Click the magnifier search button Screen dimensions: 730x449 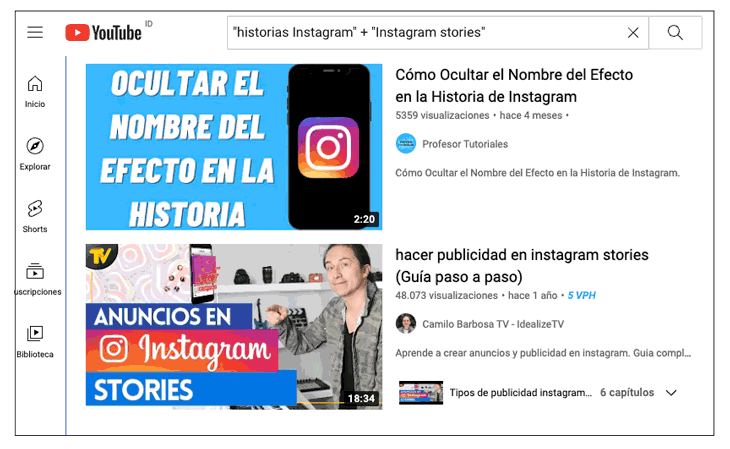675,33
